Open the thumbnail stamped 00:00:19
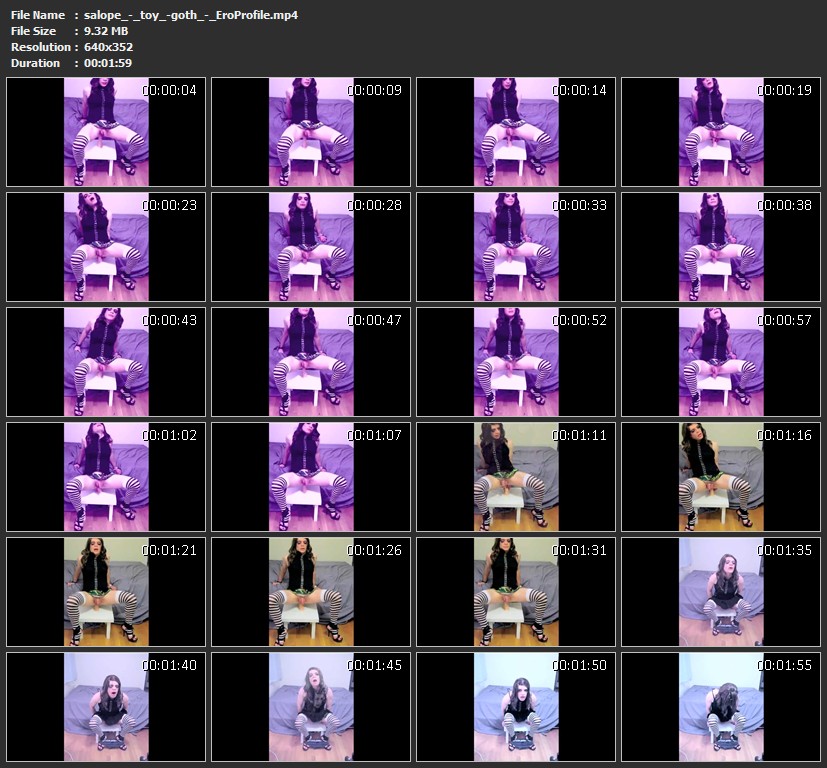Image resolution: width=827 pixels, height=768 pixels. pos(721,132)
